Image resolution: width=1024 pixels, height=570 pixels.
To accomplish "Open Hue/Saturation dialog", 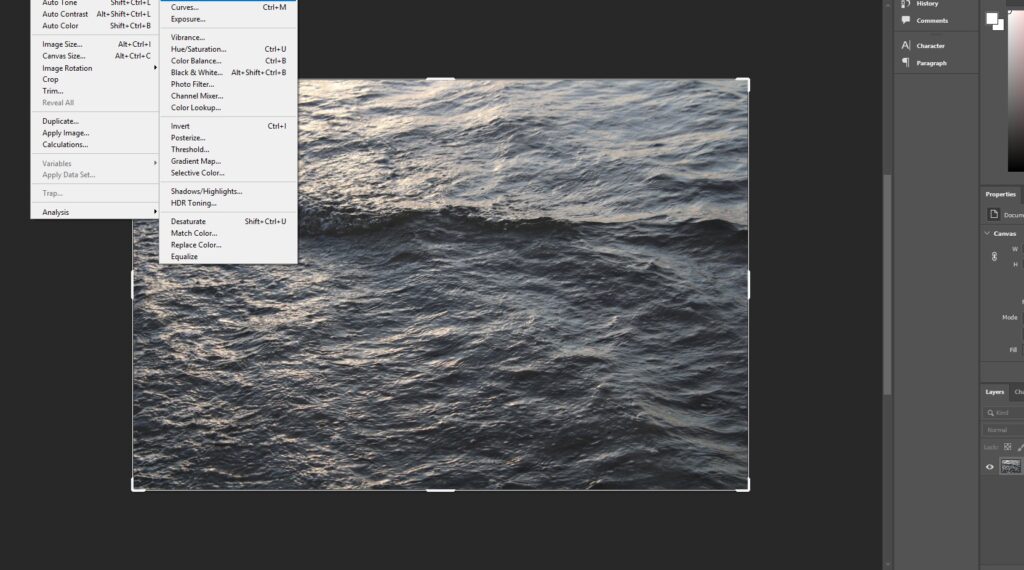I will coord(228,49).
